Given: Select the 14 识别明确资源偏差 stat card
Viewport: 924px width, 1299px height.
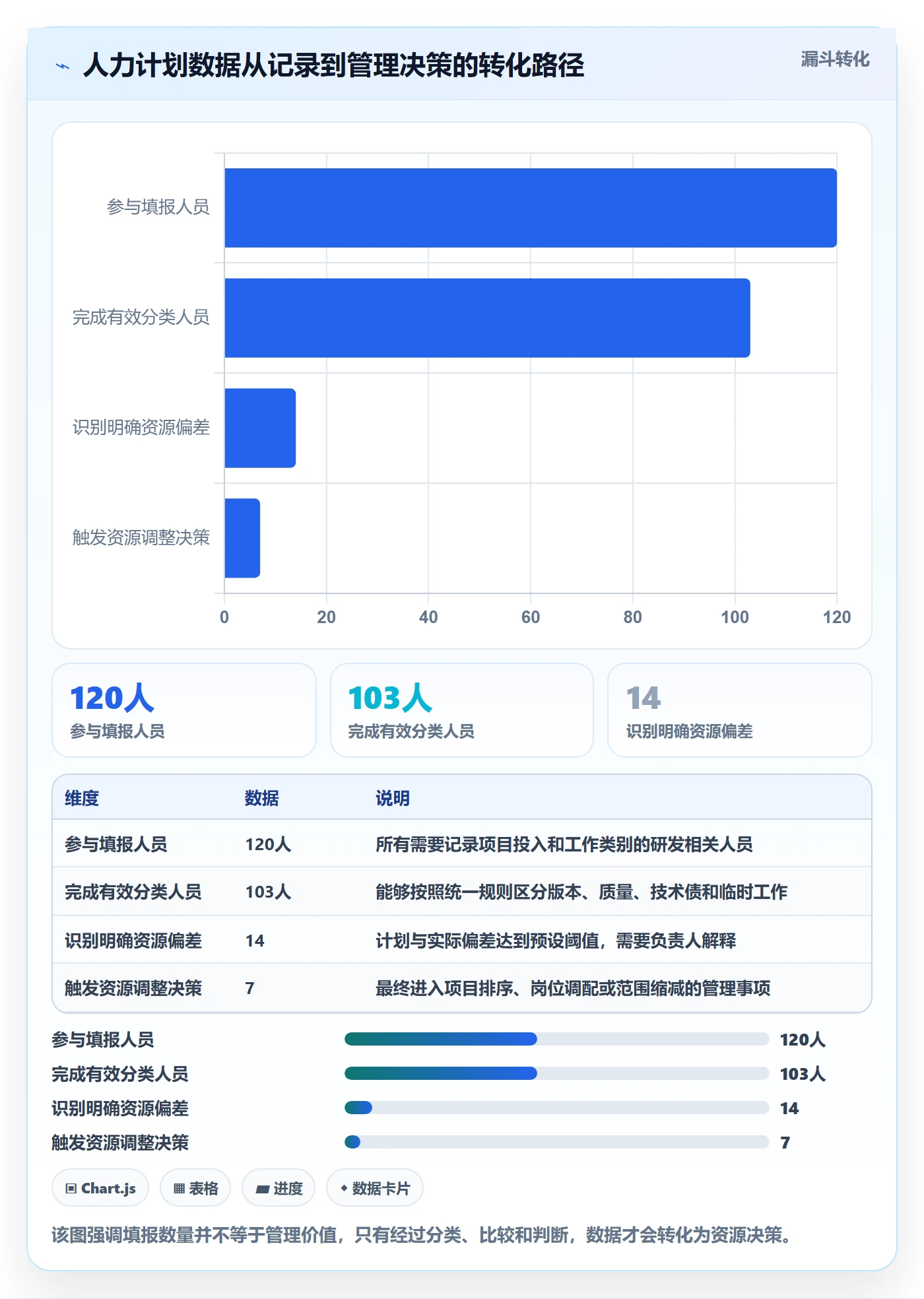Looking at the screenshot, I should coord(740,710).
